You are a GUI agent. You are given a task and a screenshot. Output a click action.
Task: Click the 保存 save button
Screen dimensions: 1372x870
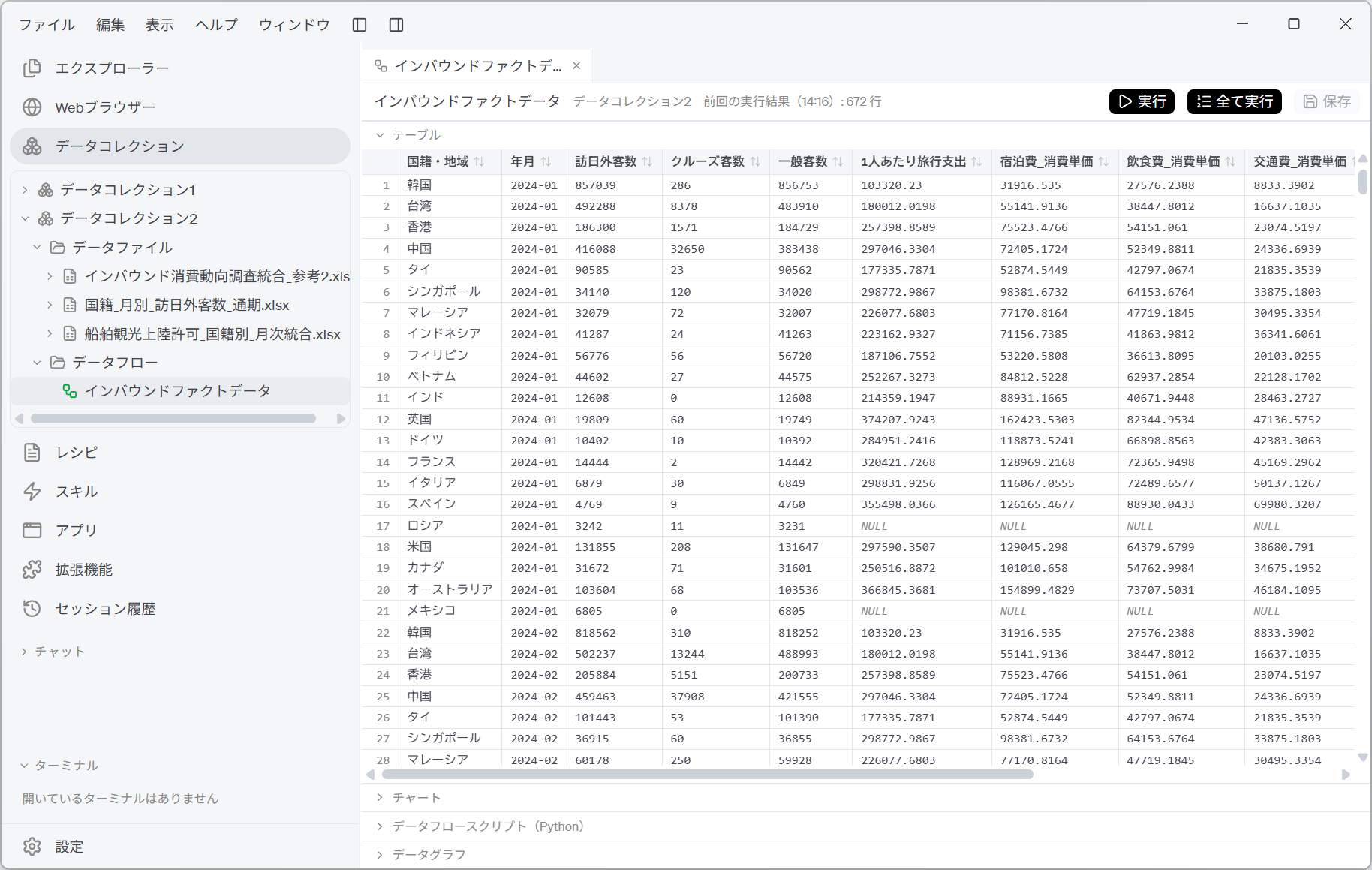click(x=1326, y=101)
